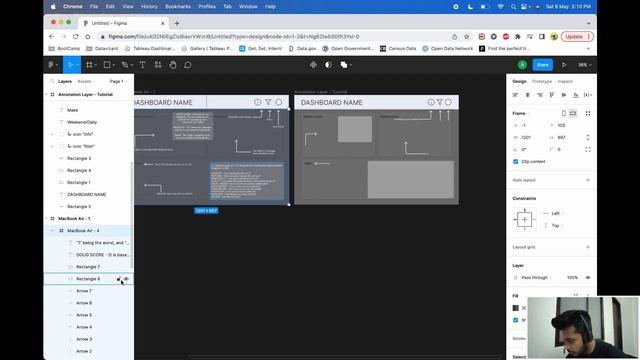Toggle the Clip content checkbox
The image size is (640, 360).
(x=516, y=161)
